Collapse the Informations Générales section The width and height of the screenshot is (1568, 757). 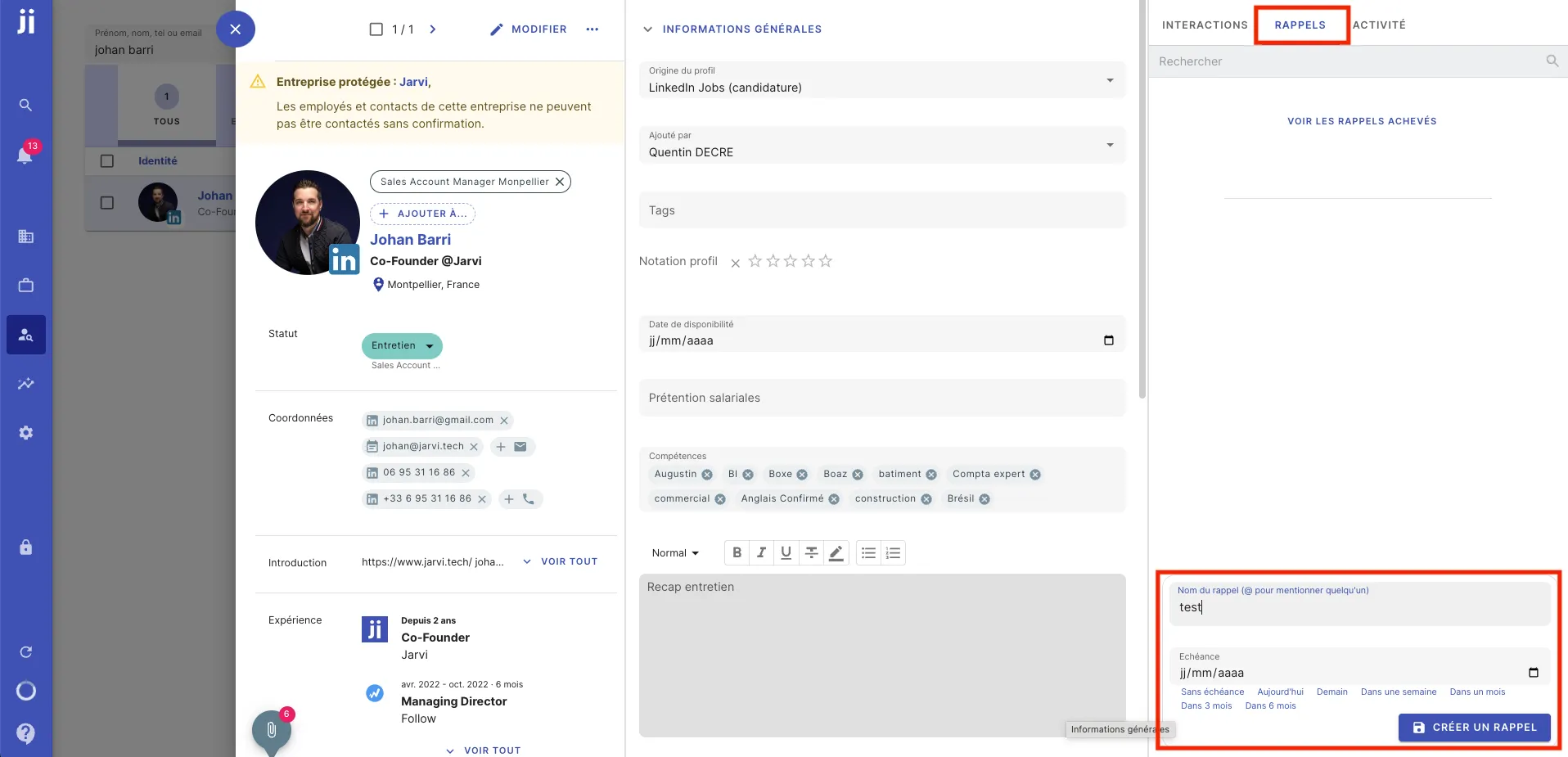(647, 29)
